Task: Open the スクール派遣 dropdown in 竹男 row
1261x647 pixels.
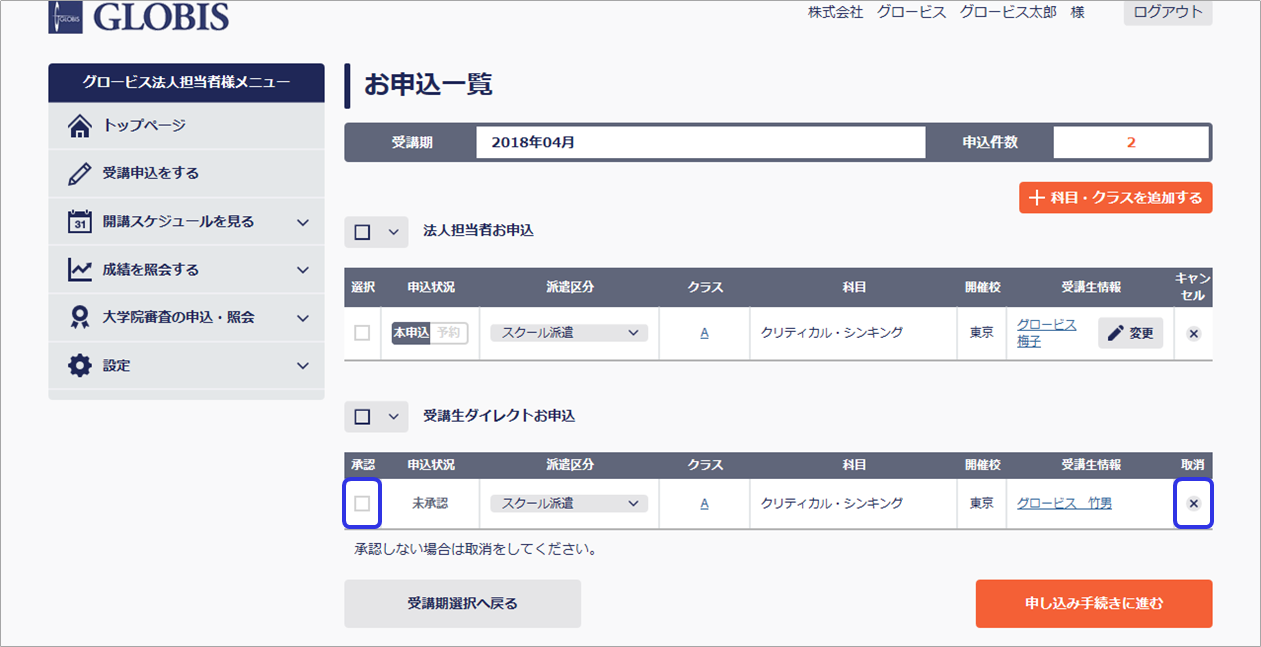Action: tap(569, 503)
